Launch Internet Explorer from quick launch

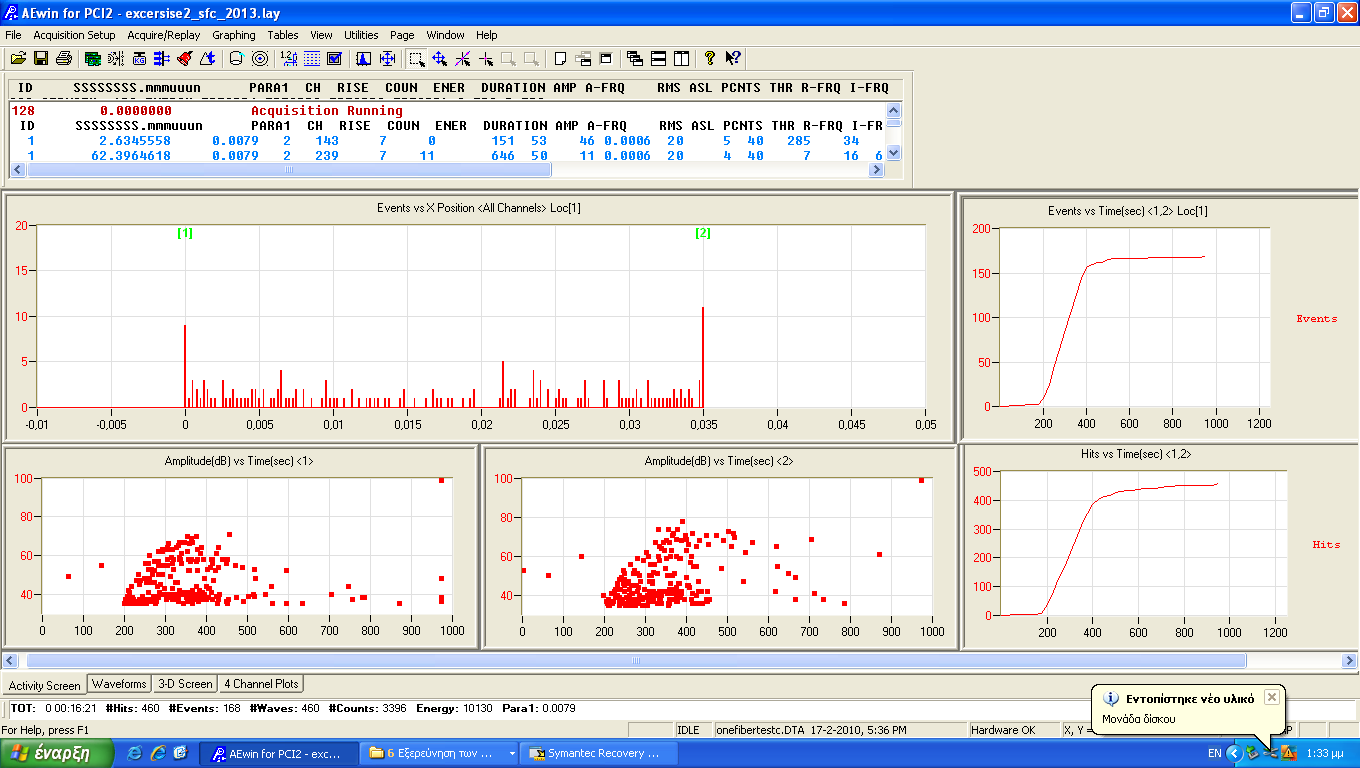134,753
